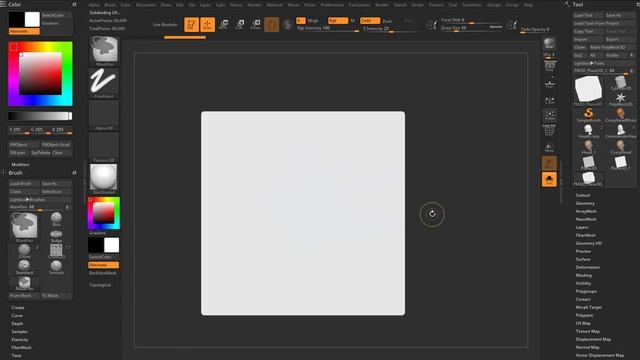The width and height of the screenshot is (640, 360).
Task: Select the Smooth brush in Brush palette
Action: tap(56, 267)
